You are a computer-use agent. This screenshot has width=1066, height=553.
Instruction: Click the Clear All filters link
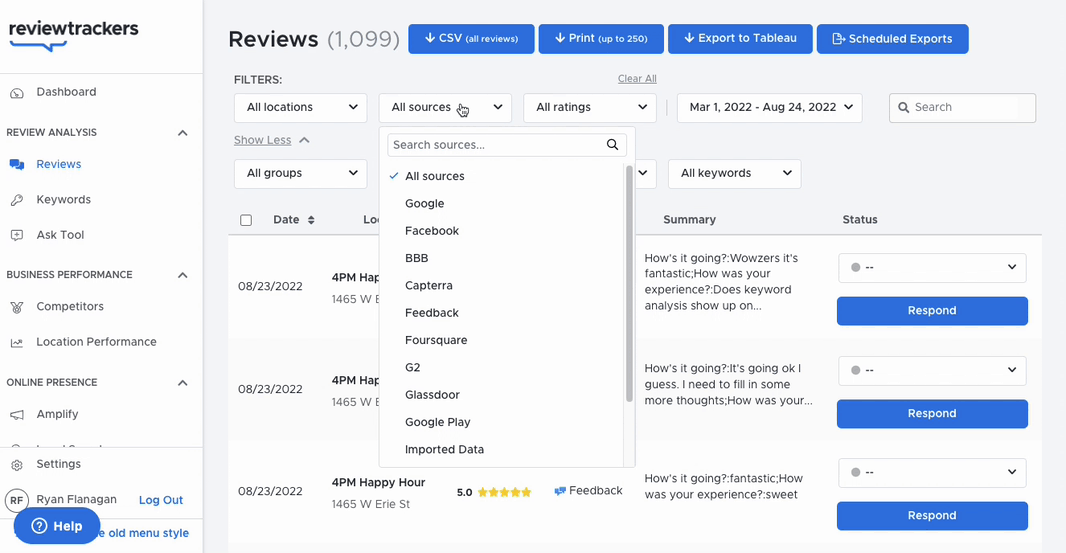[x=637, y=79]
